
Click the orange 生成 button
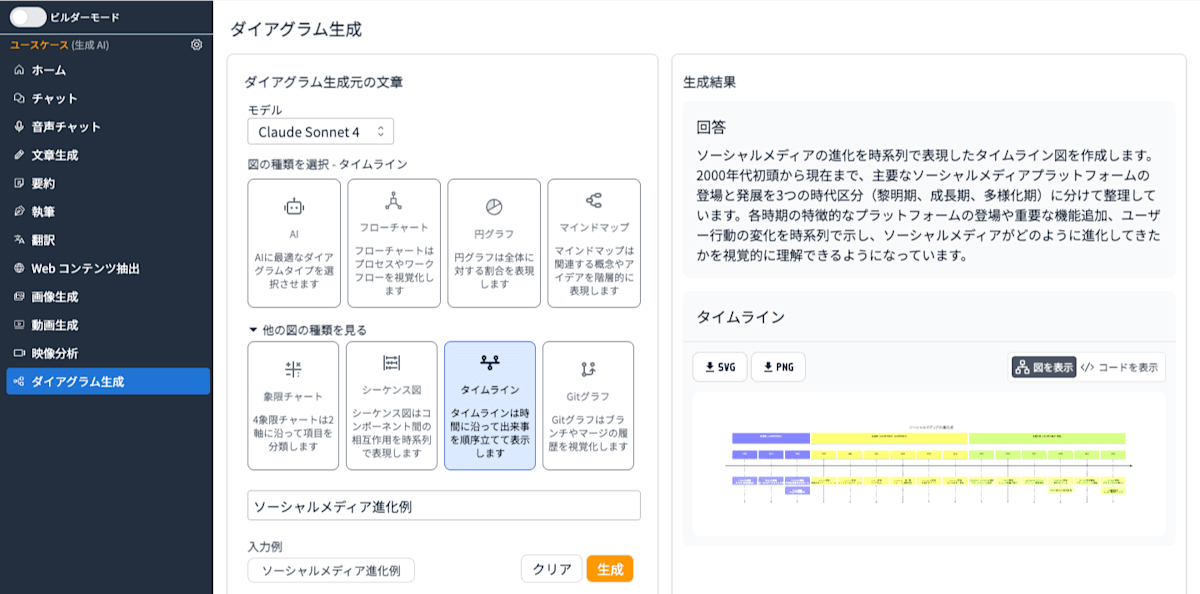coord(610,569)
